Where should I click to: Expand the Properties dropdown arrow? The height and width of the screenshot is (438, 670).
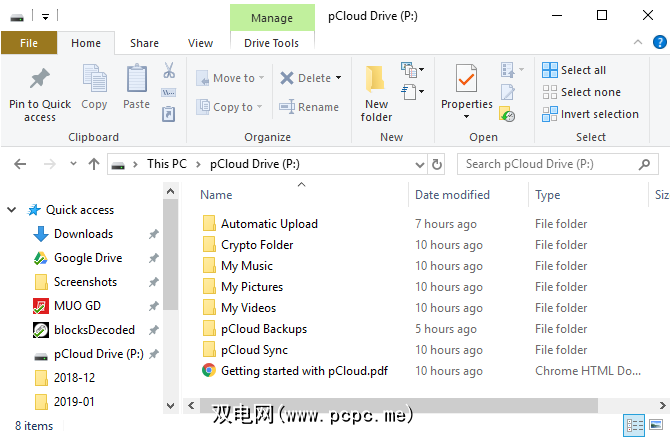(467, 116)
